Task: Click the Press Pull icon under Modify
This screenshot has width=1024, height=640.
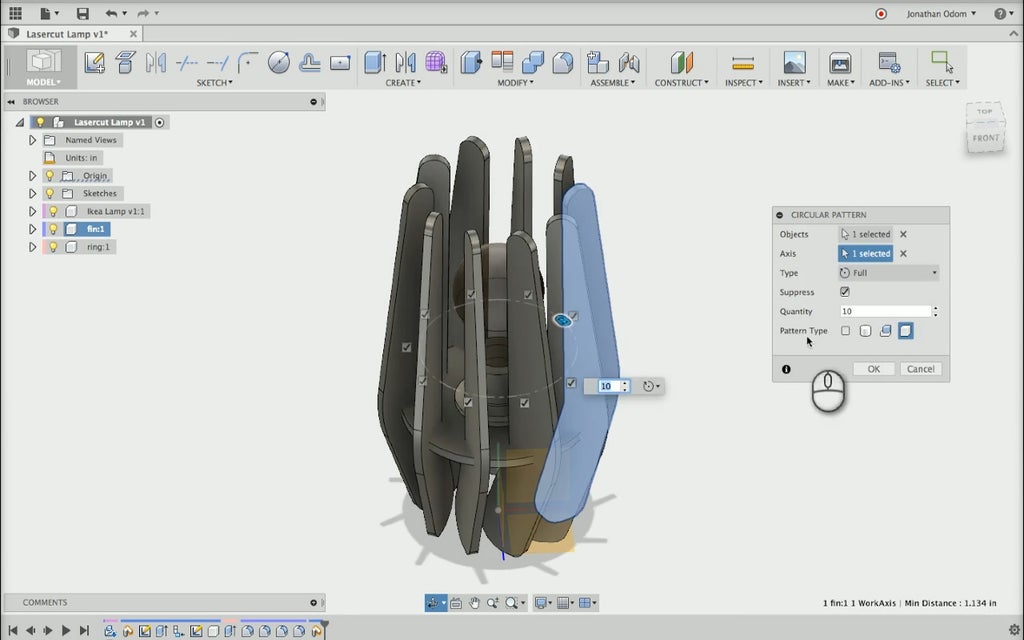Action: (x=470, y=62)
